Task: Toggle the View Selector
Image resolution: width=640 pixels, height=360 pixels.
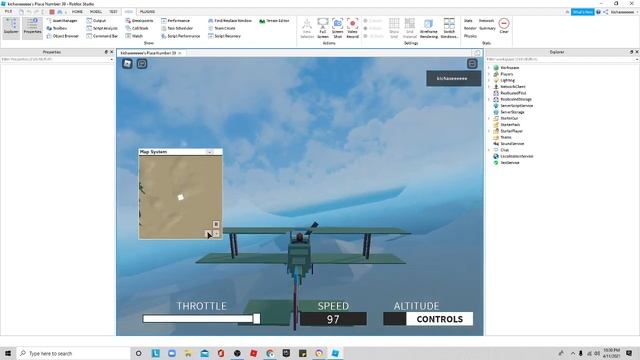Action: 307,28
